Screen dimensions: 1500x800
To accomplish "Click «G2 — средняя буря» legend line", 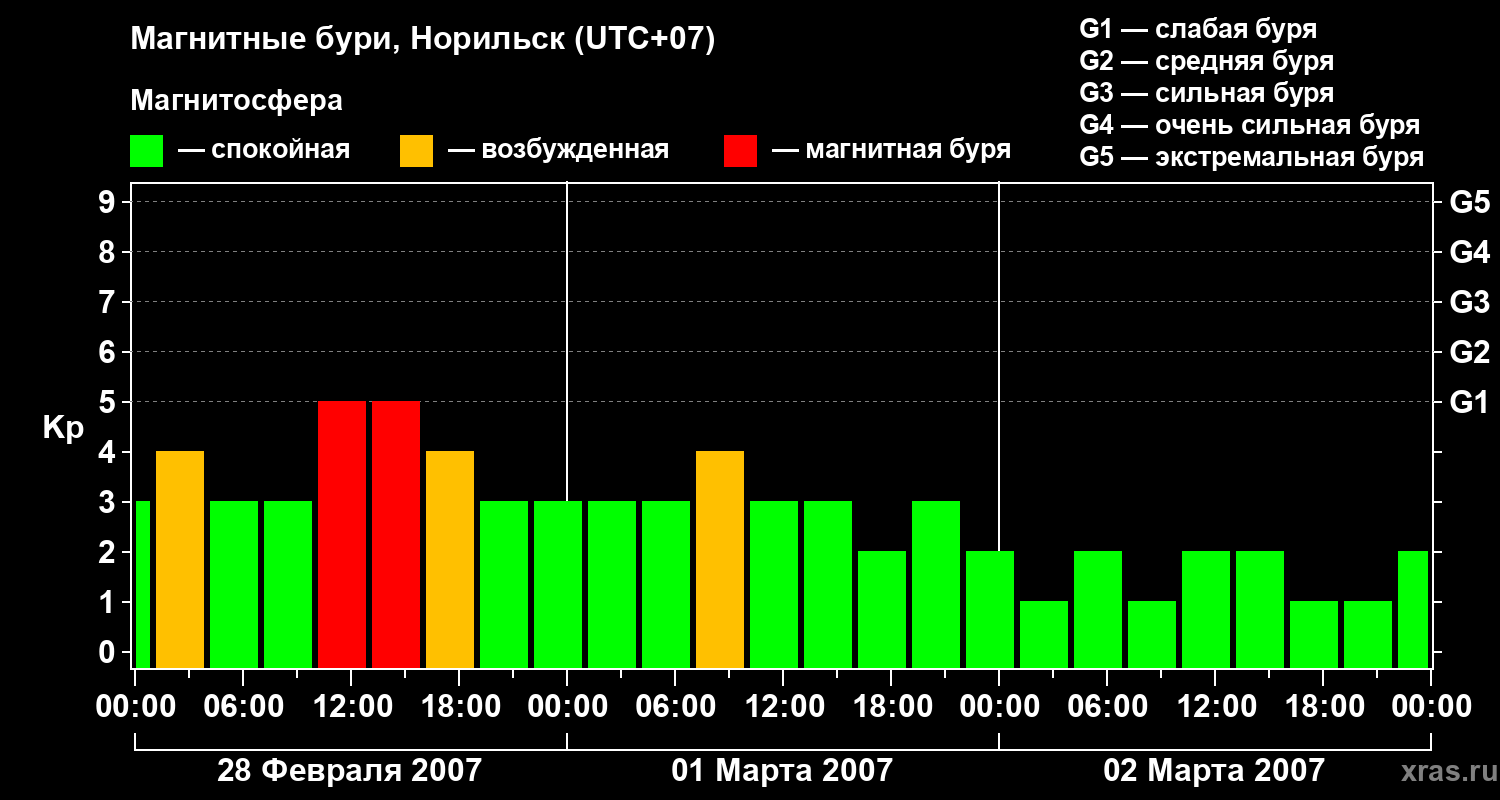I will (1206, 61).
